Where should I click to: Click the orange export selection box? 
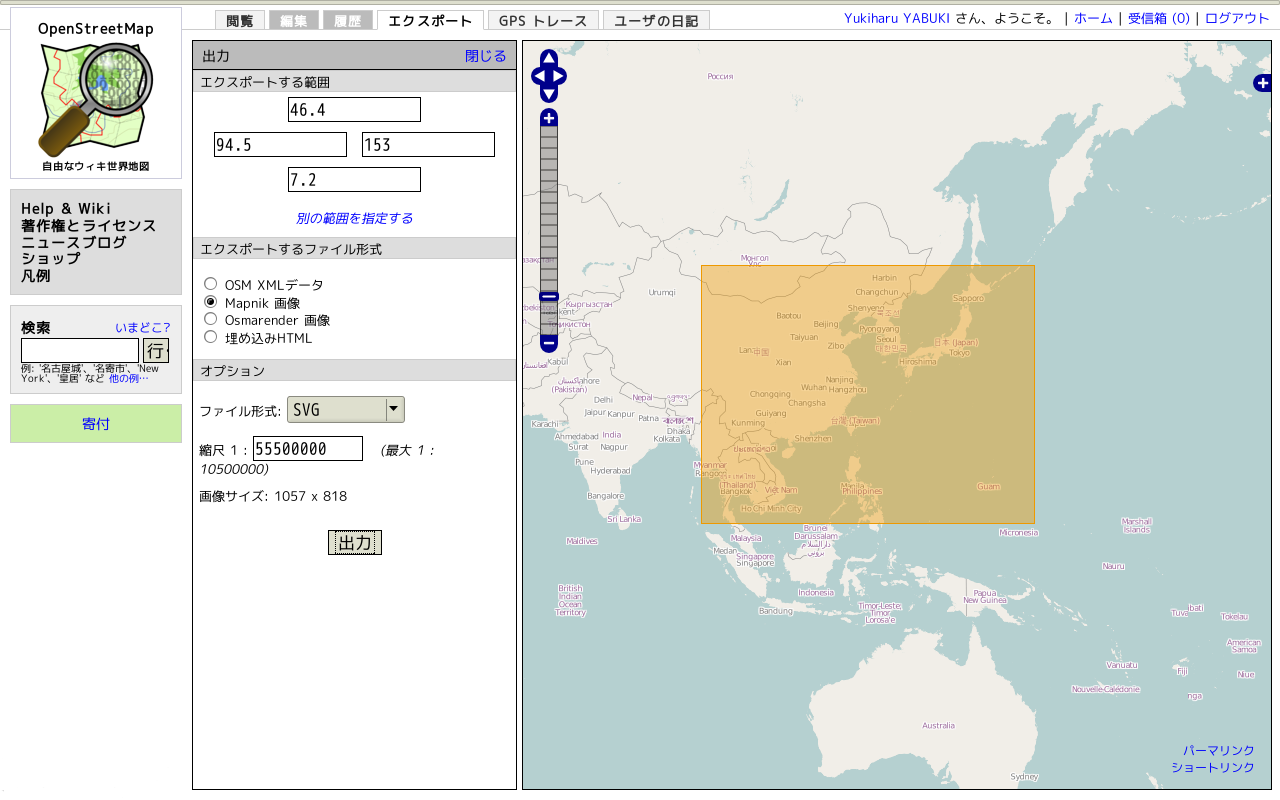point(868,394)
